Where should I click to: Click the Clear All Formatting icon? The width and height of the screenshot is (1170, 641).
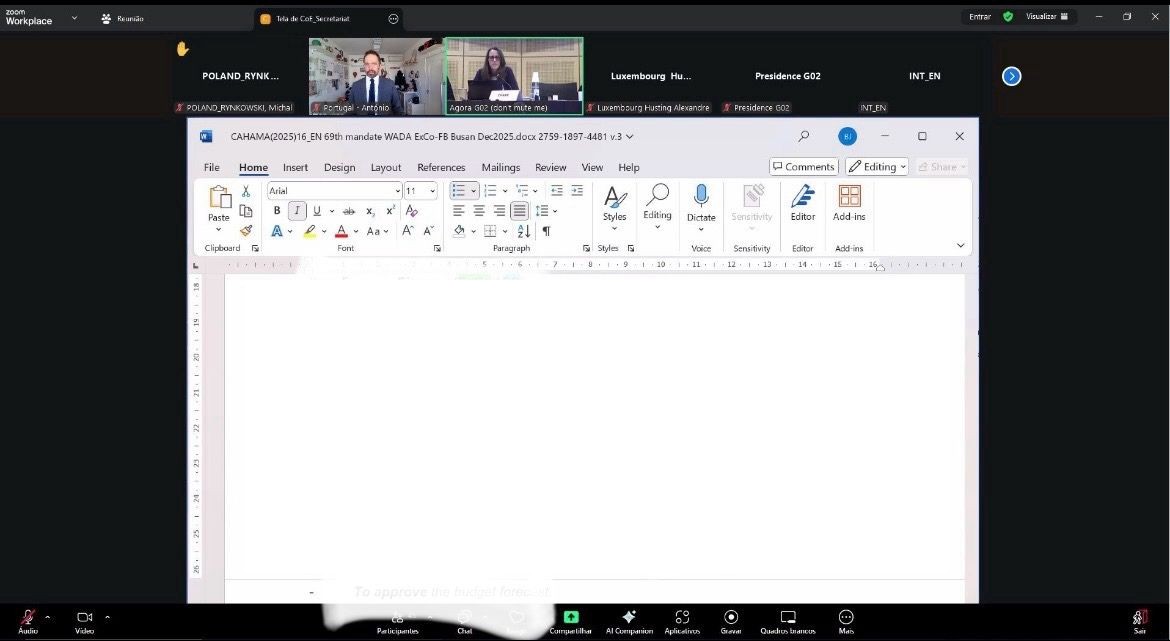tap(411, 211)
